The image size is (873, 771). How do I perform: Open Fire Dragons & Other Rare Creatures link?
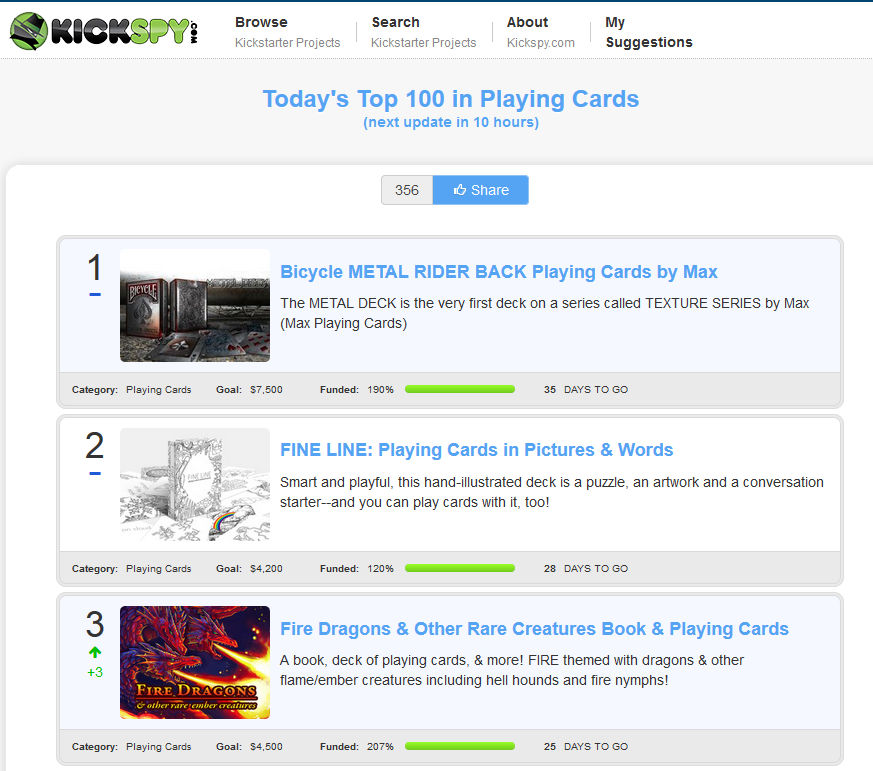coord(534,629)
